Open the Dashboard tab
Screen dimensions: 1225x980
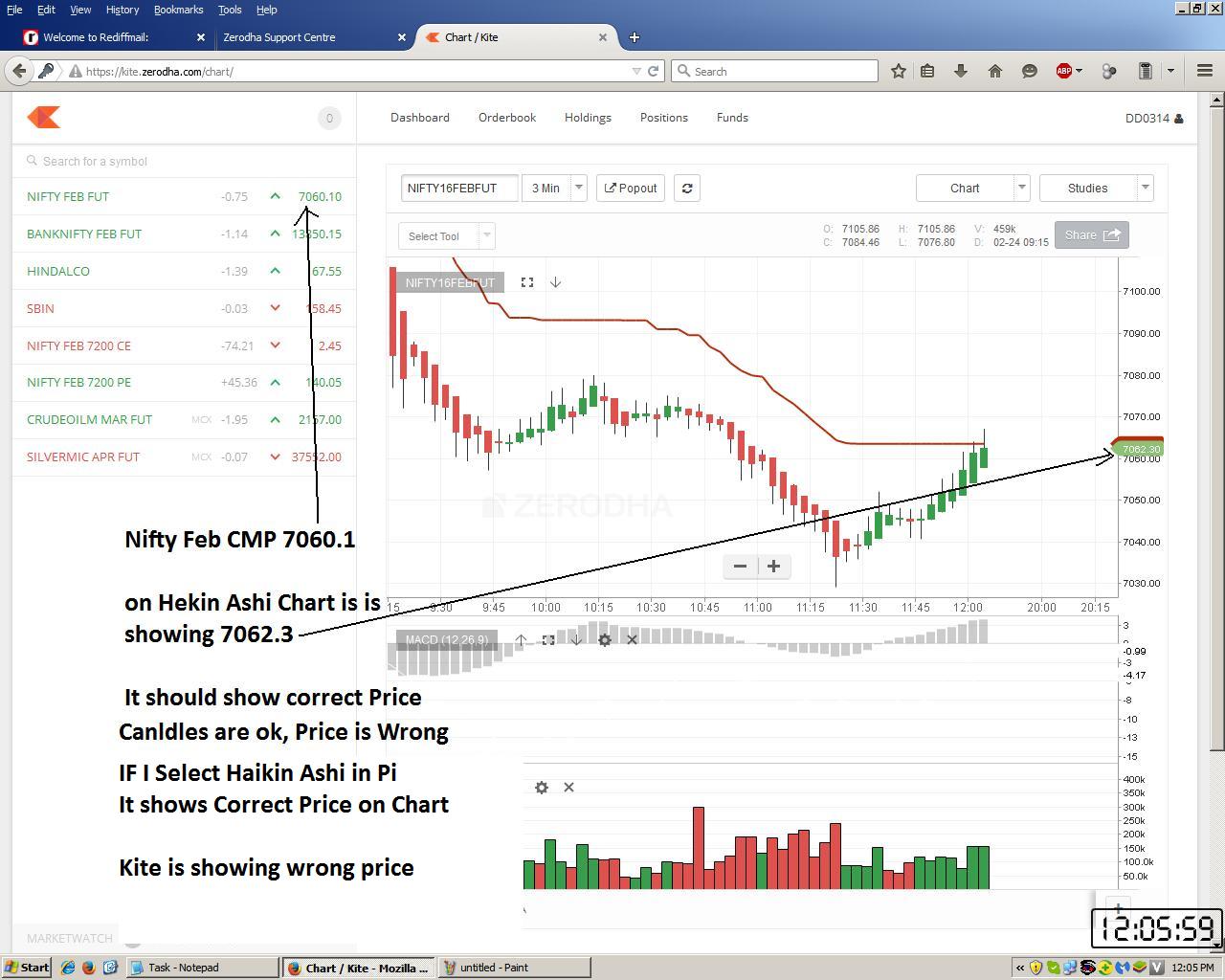coord(420,118)
